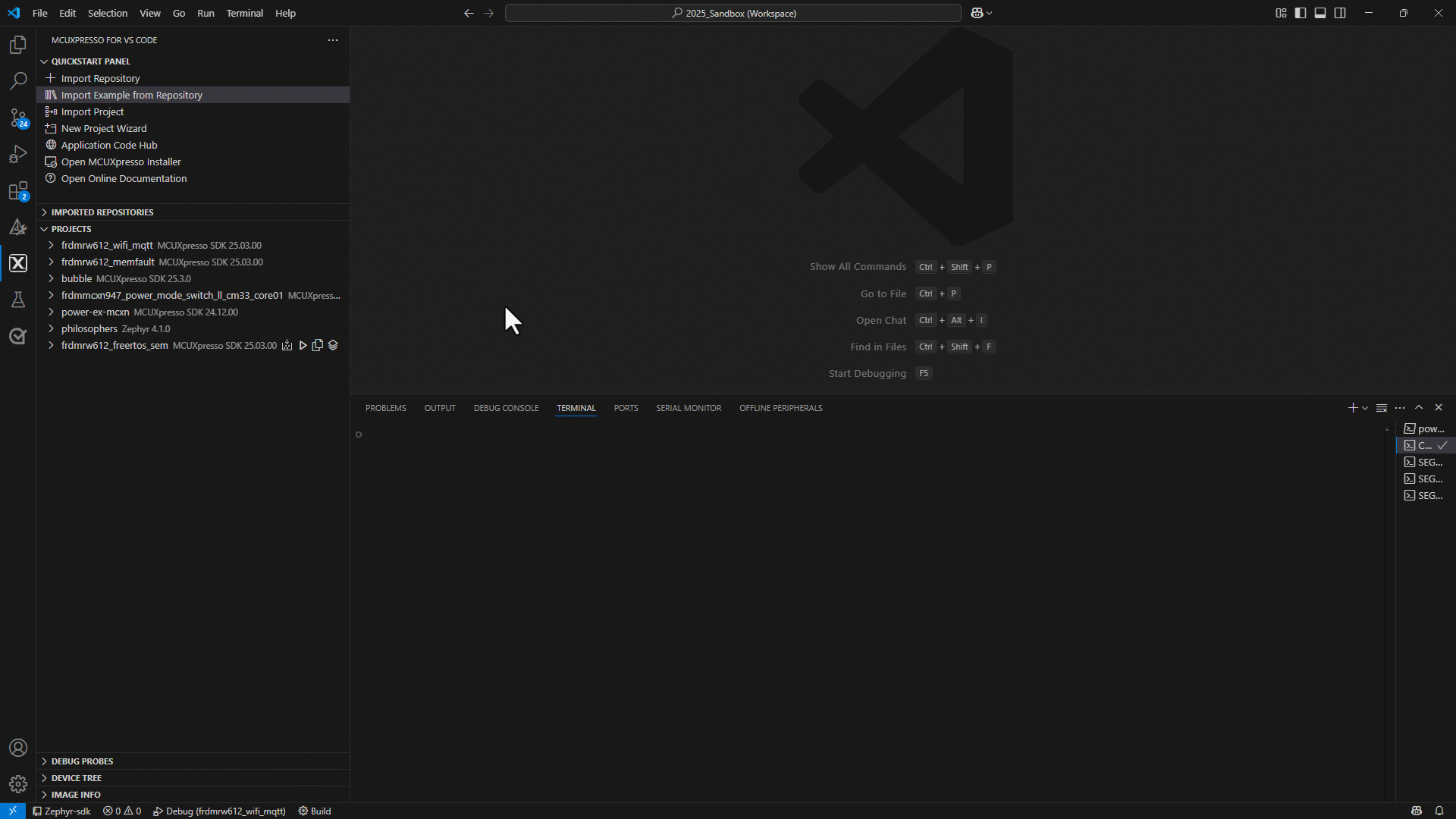Click Build in the status bar
The width and height of the screenshot is (1456, 819).
coord(315,811)
